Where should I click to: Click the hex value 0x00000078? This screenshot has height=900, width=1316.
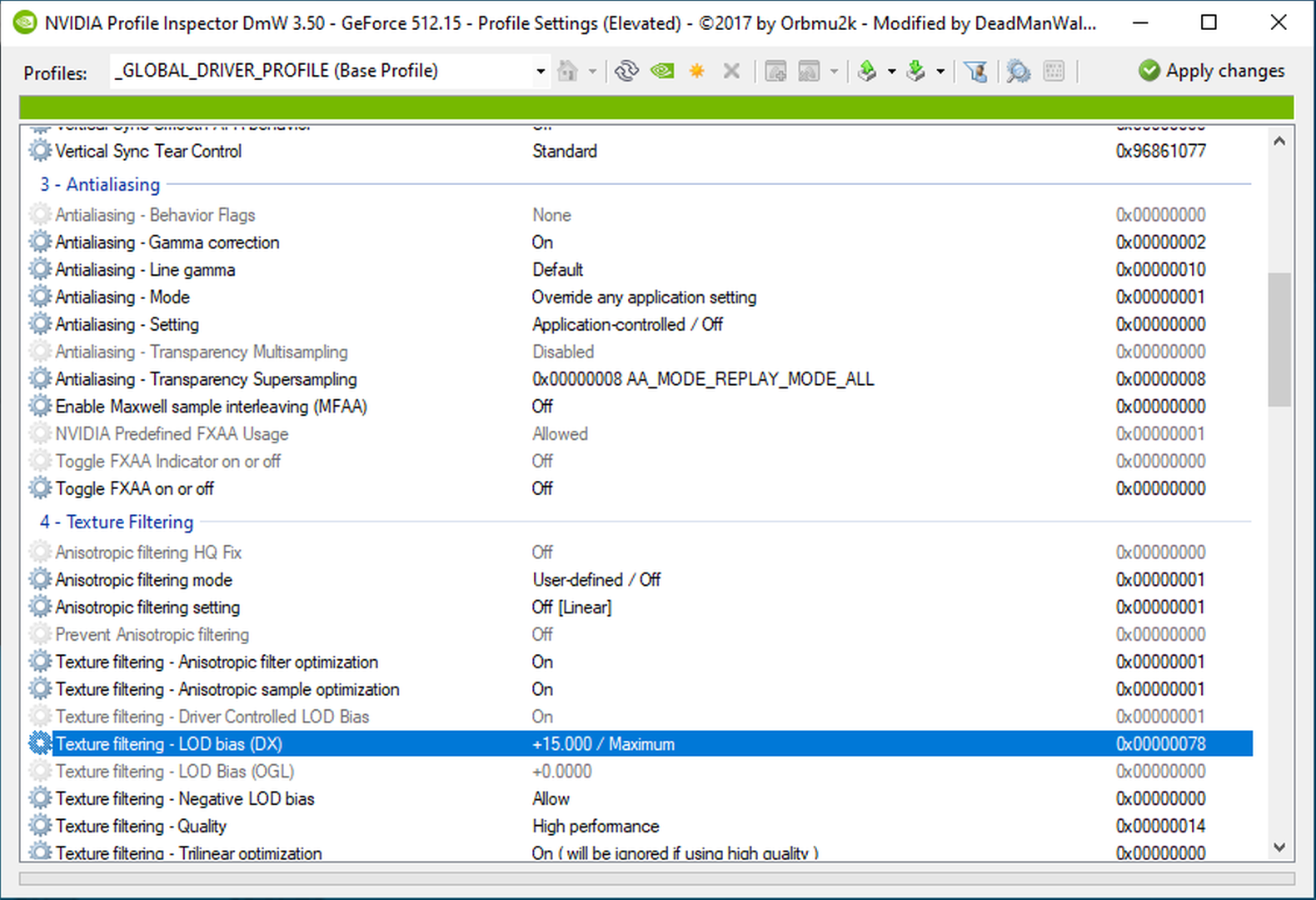point(1160,744)
